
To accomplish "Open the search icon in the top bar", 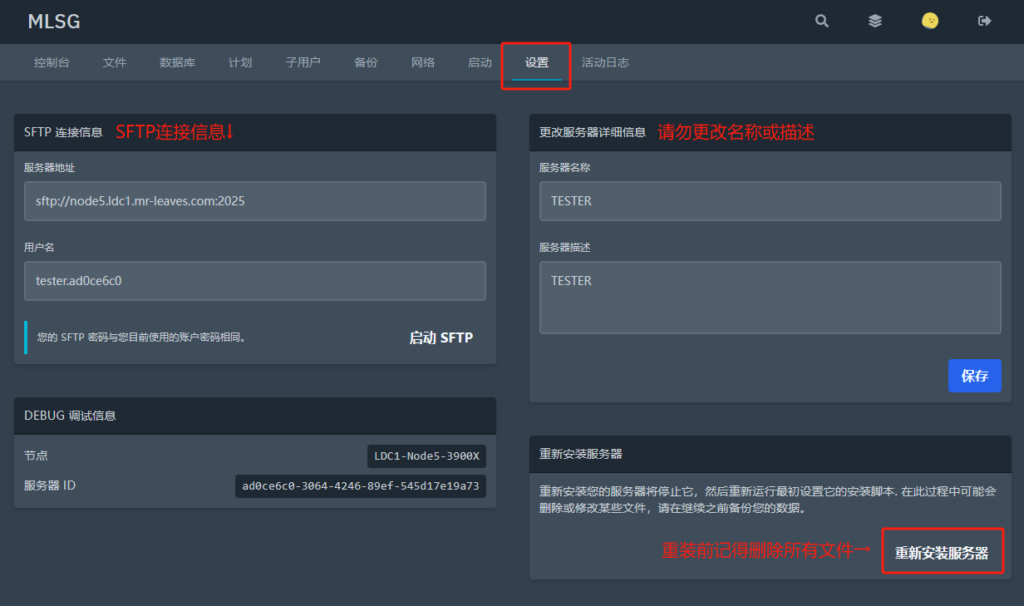I will (821, 20).
